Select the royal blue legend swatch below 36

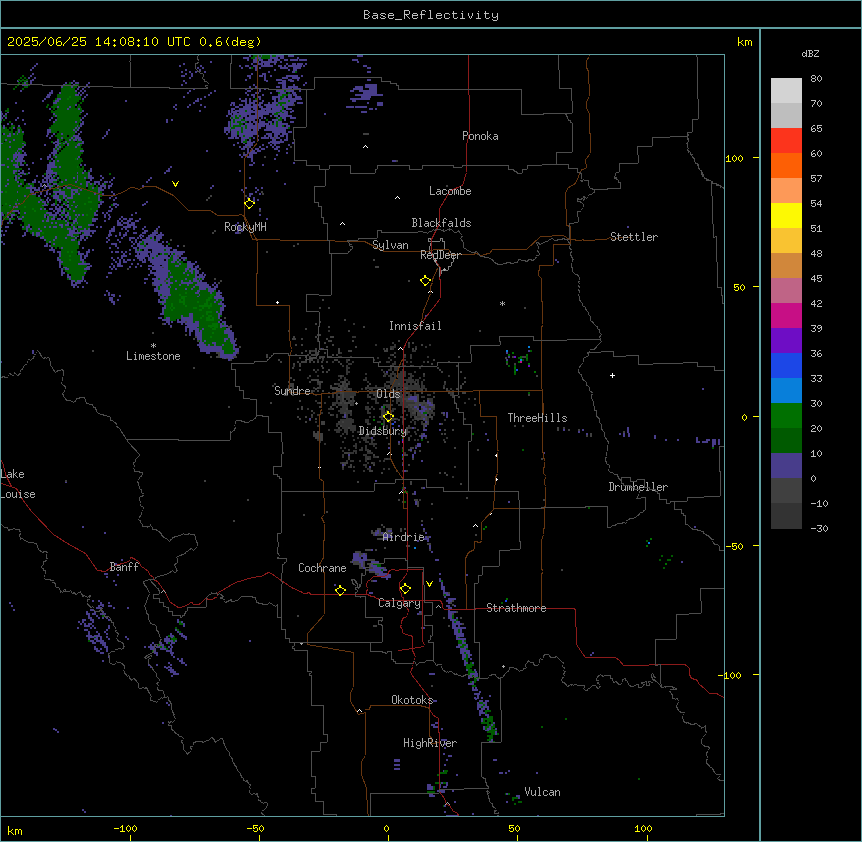coord(786,365)
